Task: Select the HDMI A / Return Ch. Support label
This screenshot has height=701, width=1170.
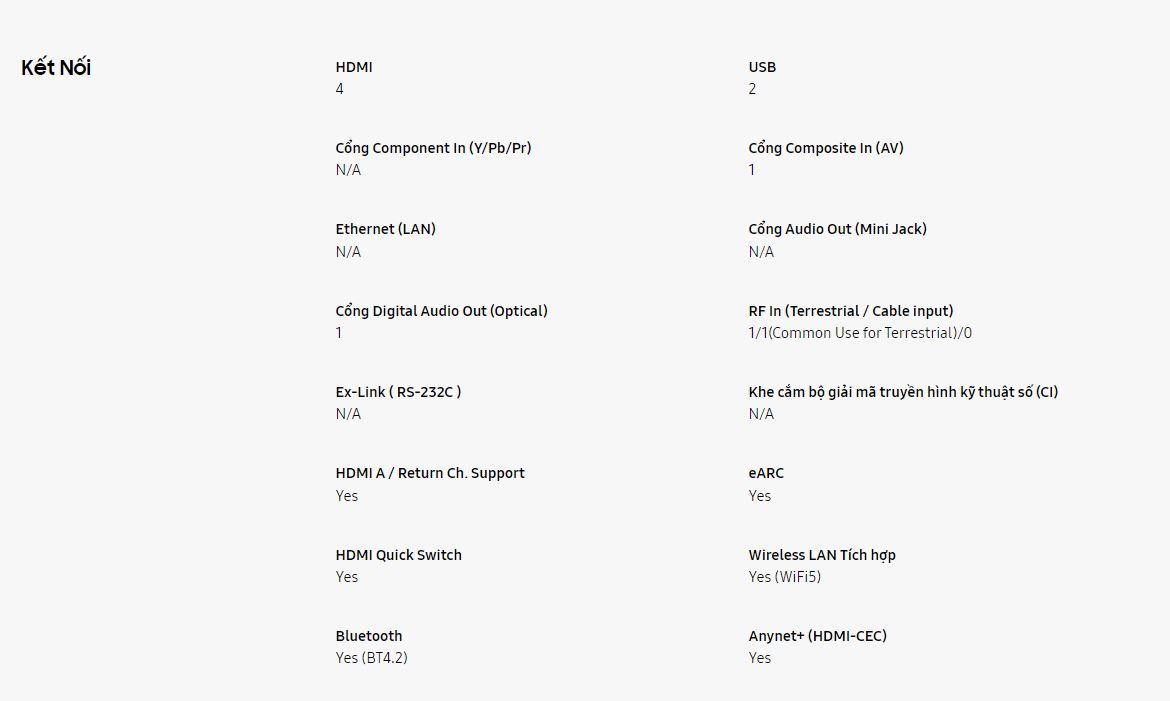Action: point(430,473)
